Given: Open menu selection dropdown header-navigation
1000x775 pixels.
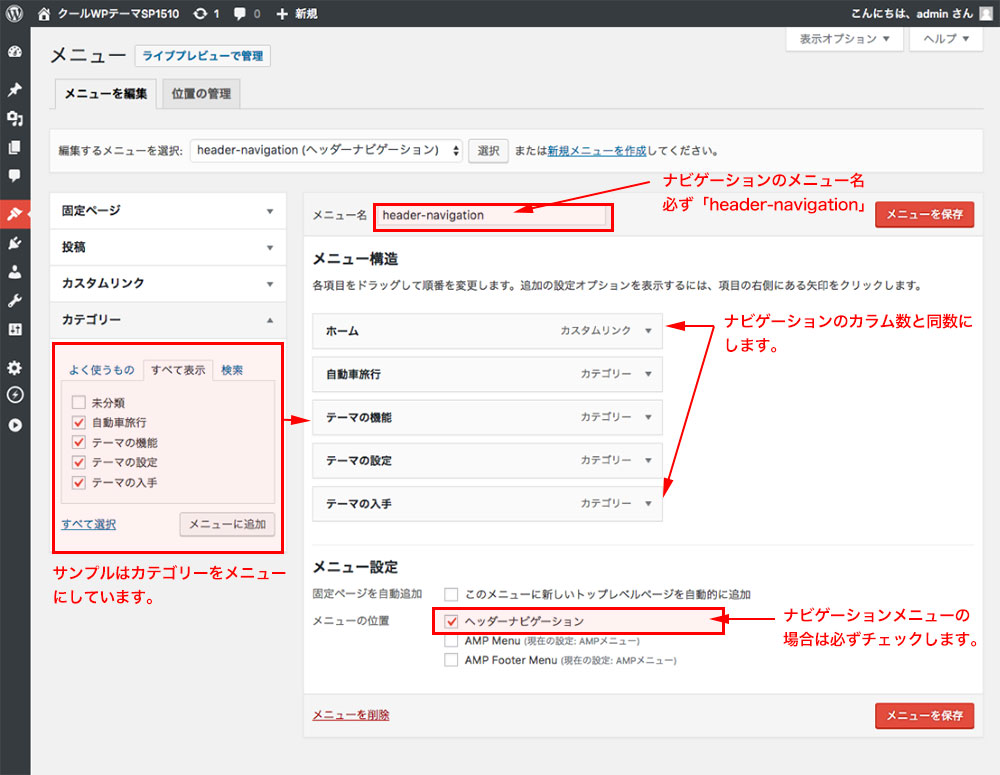Looking at the screenshot, I should coord(326,151).
